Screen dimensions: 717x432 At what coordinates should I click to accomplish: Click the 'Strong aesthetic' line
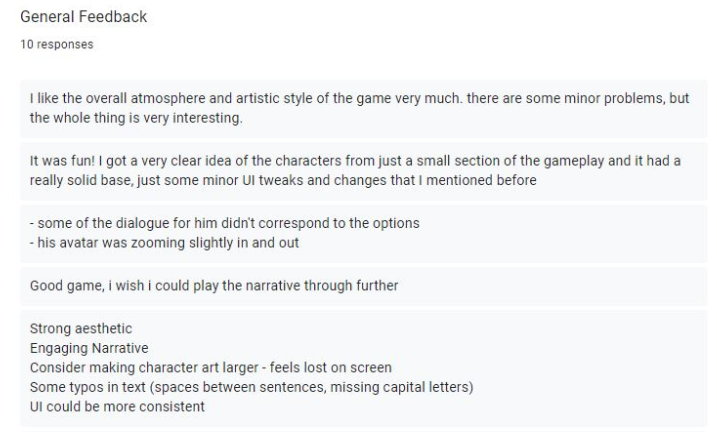click(81, 329)
